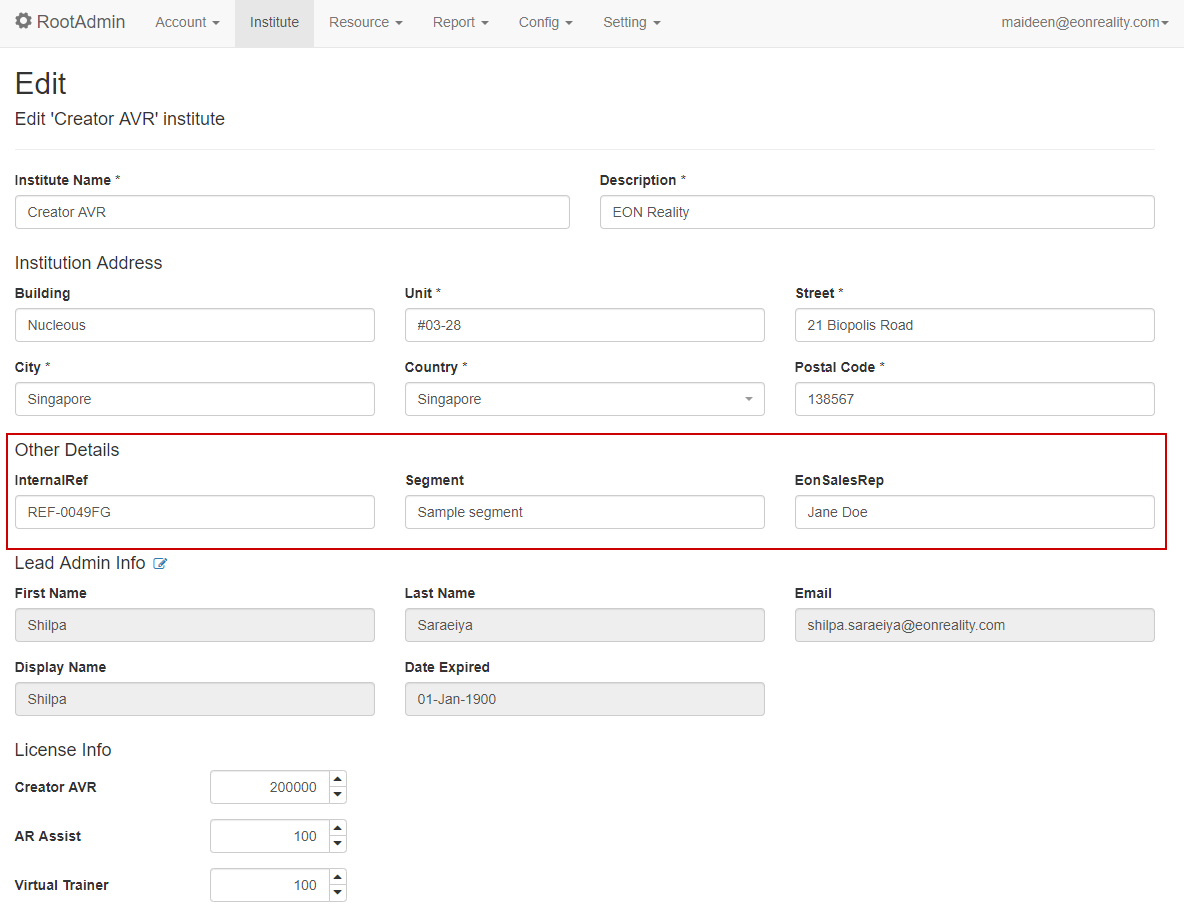Click the RootAdmin gear logo icon
This screenshot has height=912, width=1184.
point(23,21)
